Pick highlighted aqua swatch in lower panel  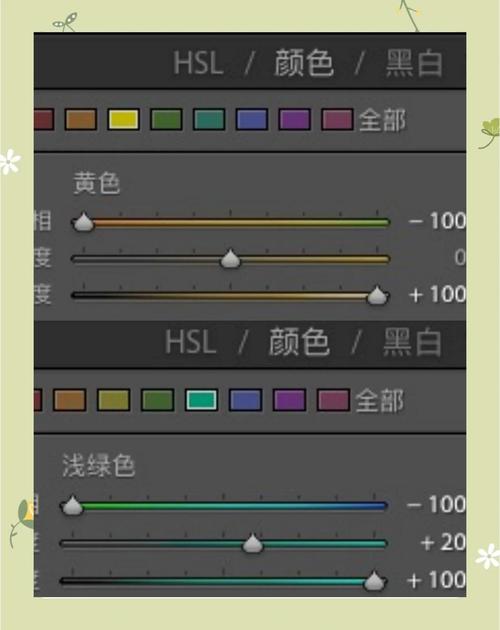point(201,400)
